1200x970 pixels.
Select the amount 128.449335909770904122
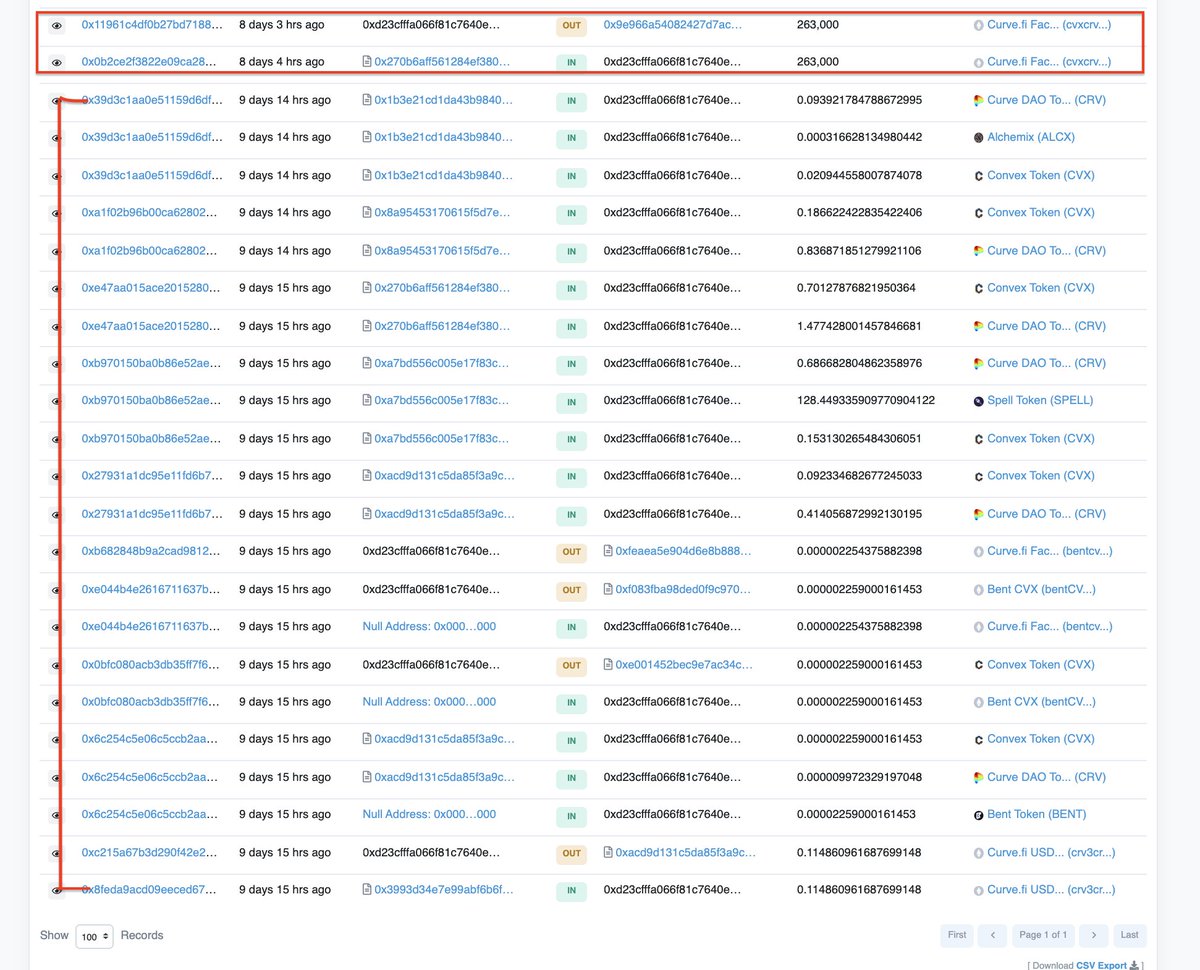pyautogui.click(x=866, y=401)
